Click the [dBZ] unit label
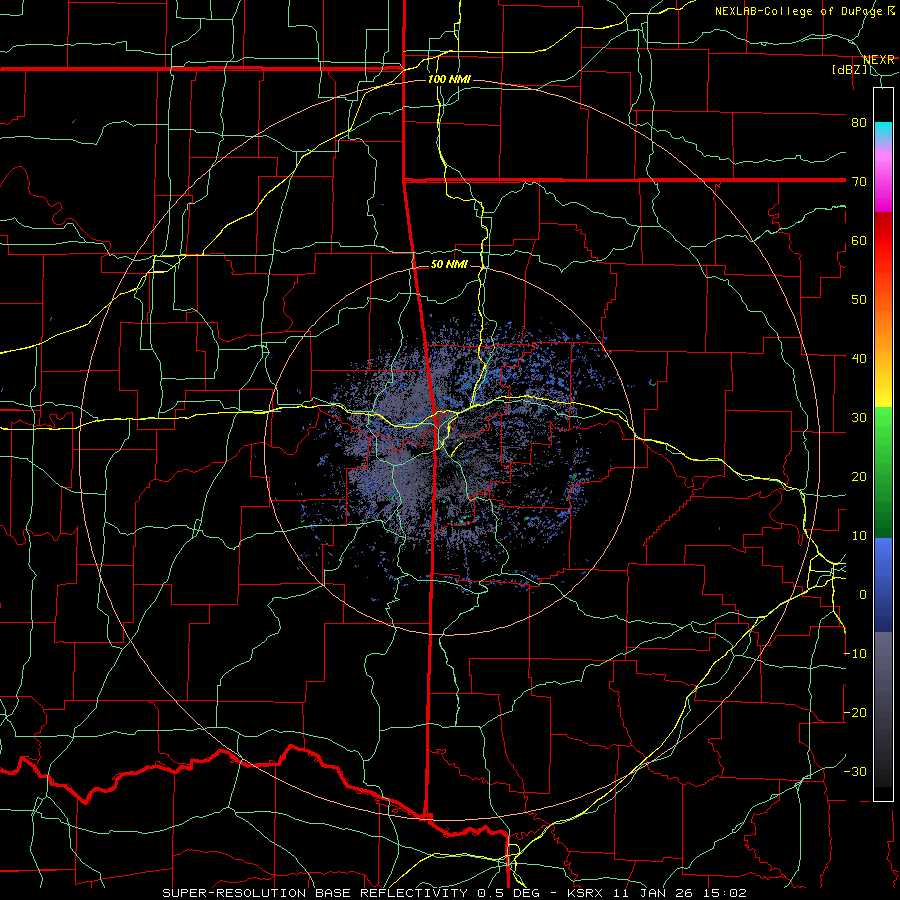900x900 pixels. [x=849, y=70]
